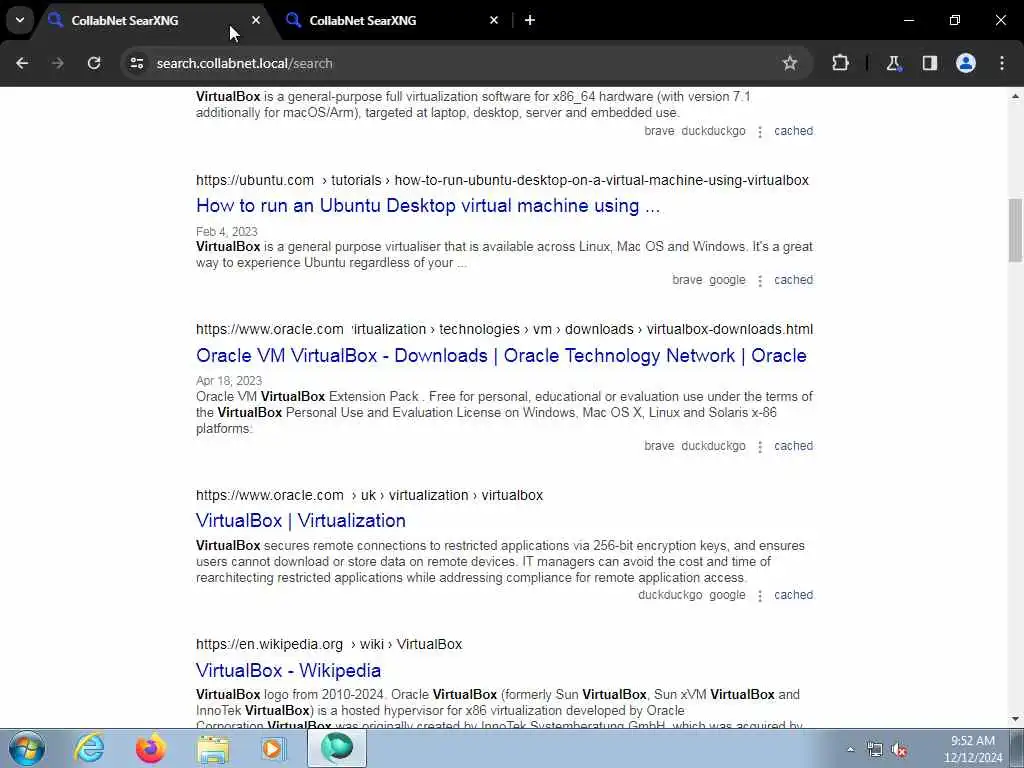The image size is (1024, 768).
Task: Open Windows Media Player from taskbar
Action: pos(274,748)
